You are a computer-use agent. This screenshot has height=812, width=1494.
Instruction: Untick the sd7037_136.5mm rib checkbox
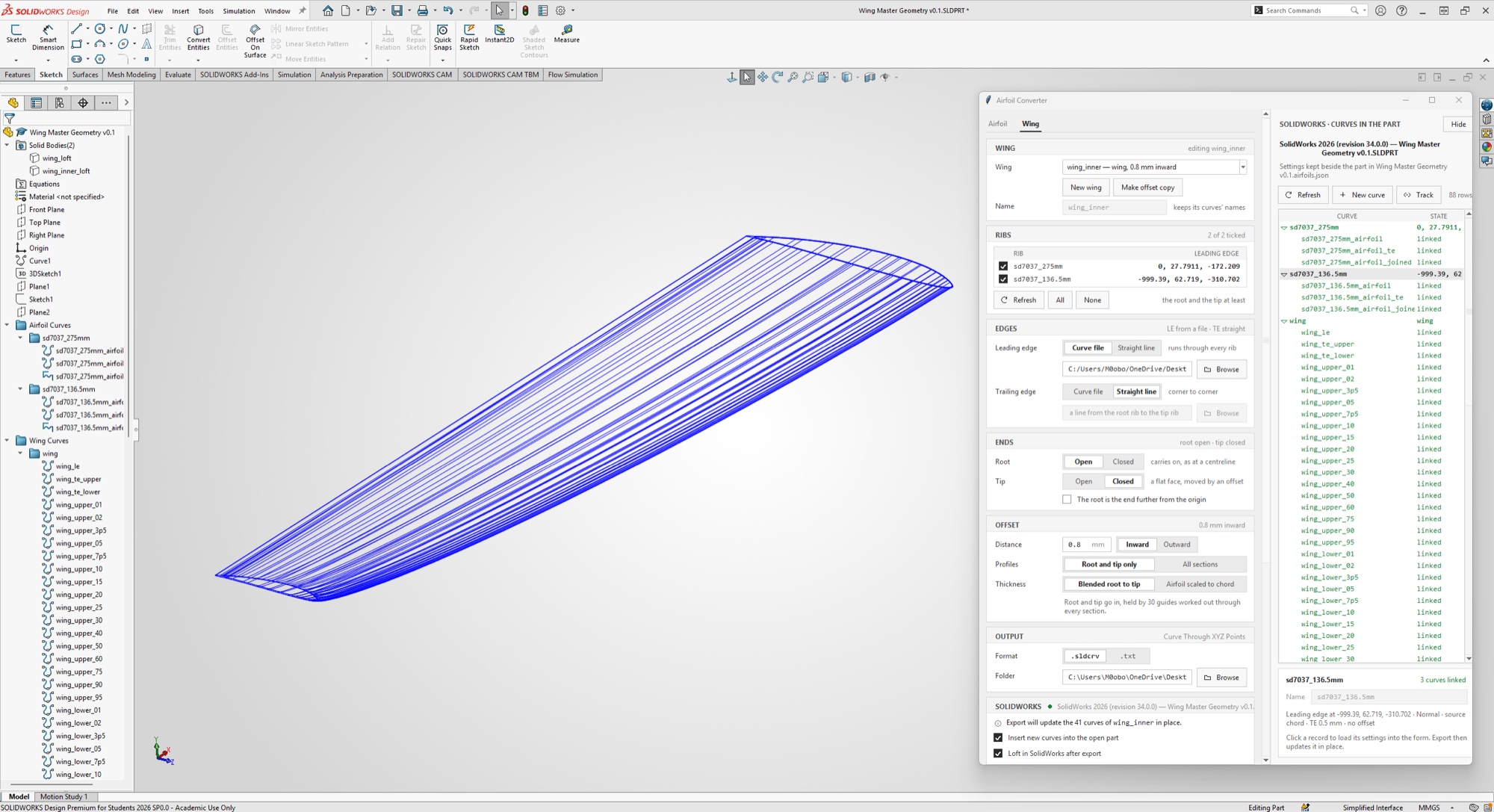click(1003, 279)
